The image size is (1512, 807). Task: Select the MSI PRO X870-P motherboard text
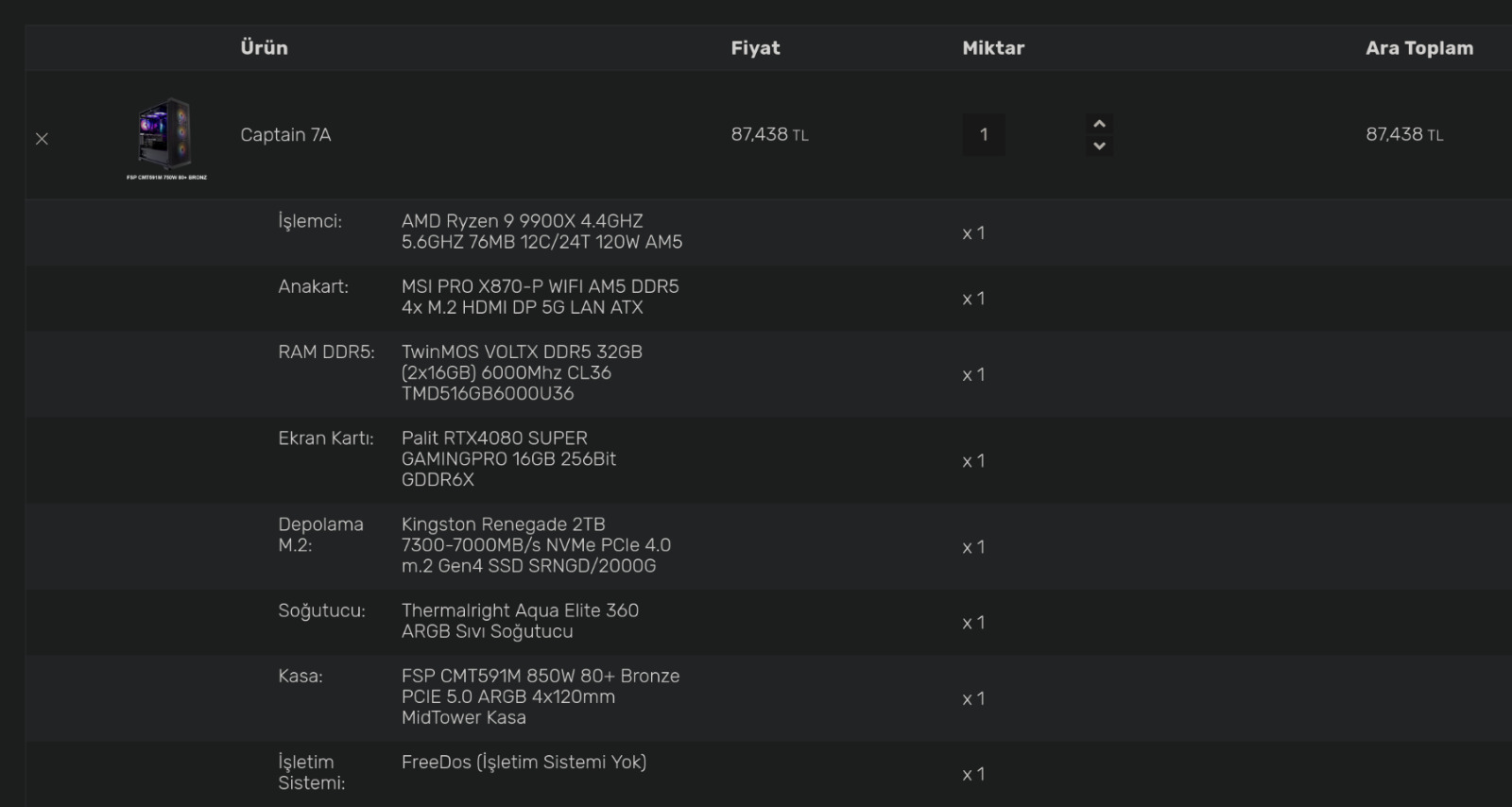pos(540,297)
